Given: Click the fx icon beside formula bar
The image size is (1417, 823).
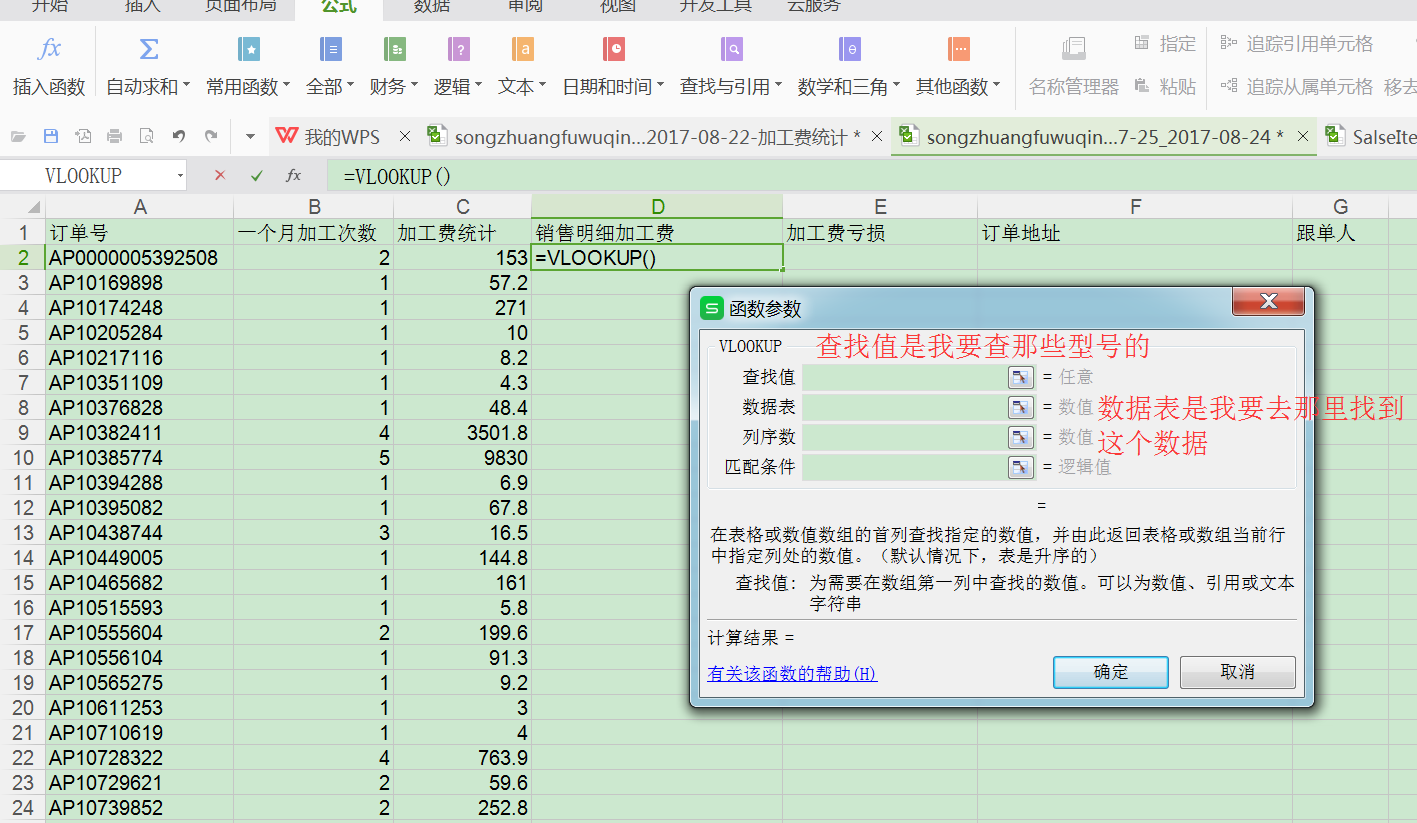Looking at the screenshot, I should click(294, 175).
